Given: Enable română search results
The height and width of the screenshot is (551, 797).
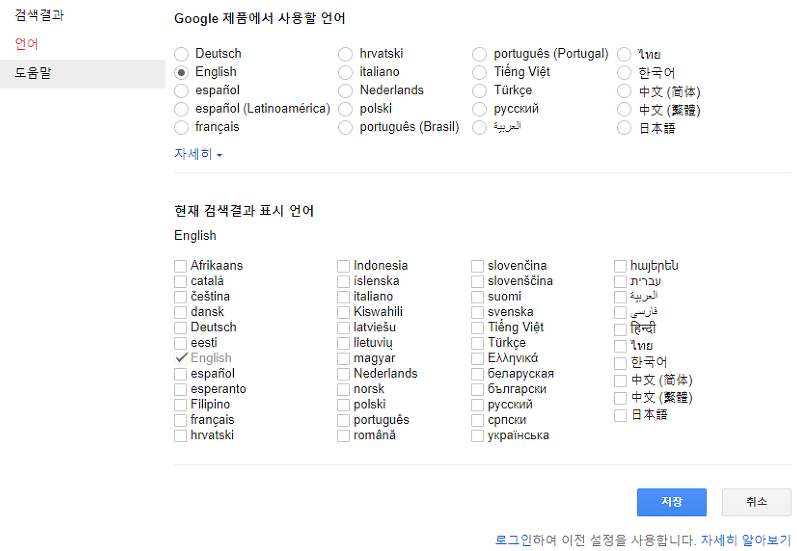Looking at the screenshot, I should click(344, 436).
